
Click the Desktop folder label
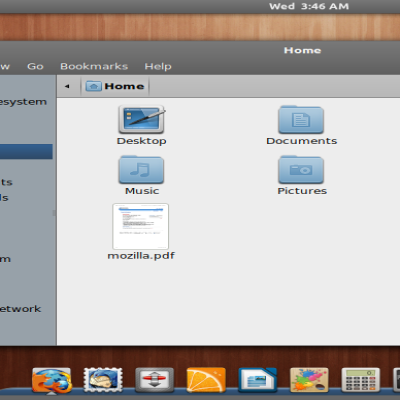tap(142, 141)
